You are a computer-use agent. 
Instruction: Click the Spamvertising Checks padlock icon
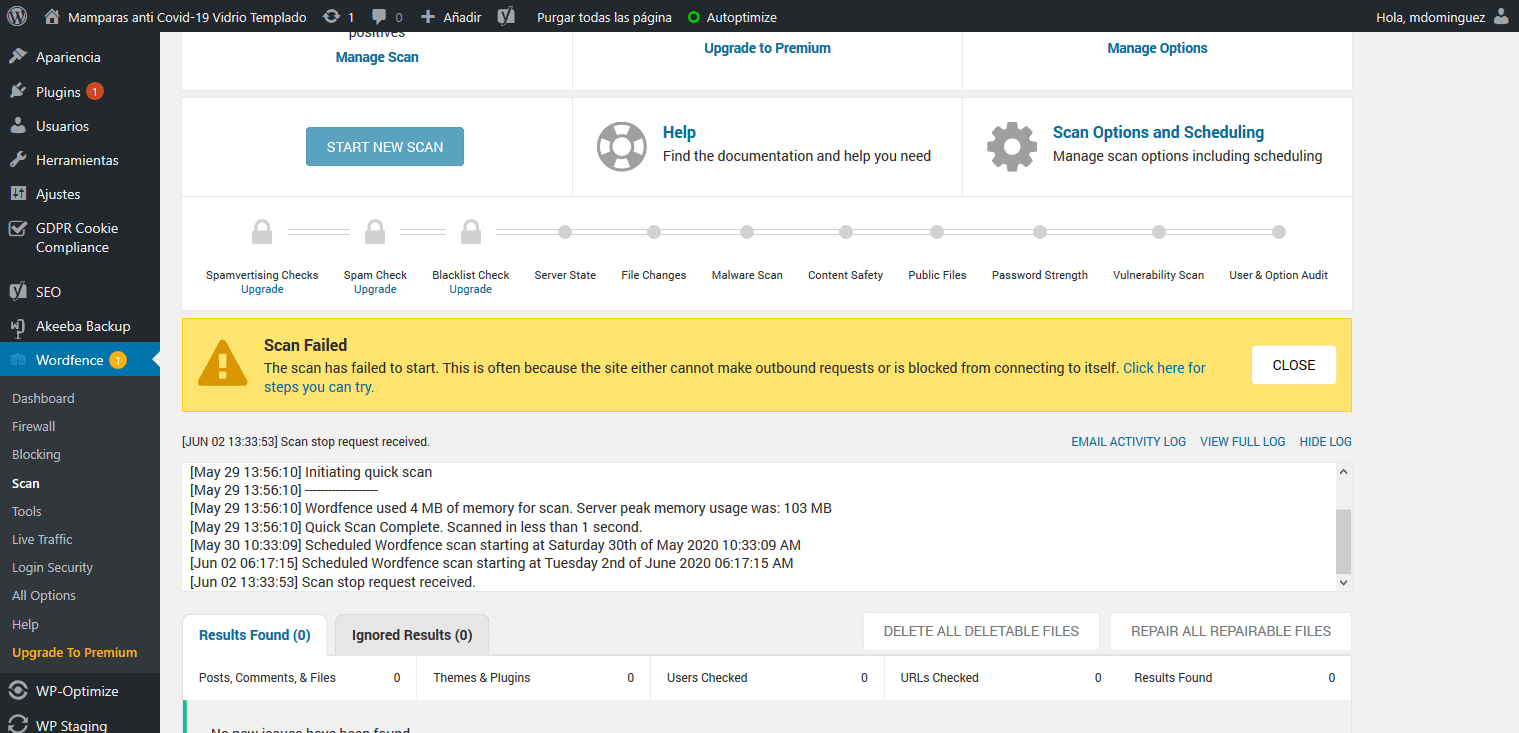(262, 232)
